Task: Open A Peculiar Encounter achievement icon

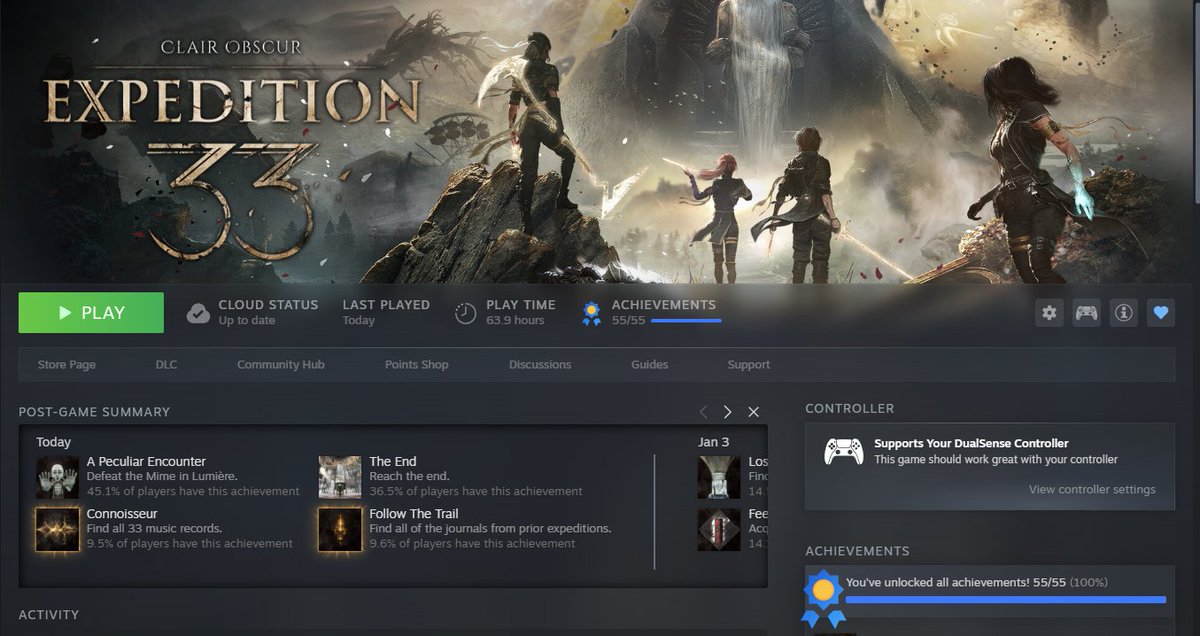Action: tap(57, 478)
